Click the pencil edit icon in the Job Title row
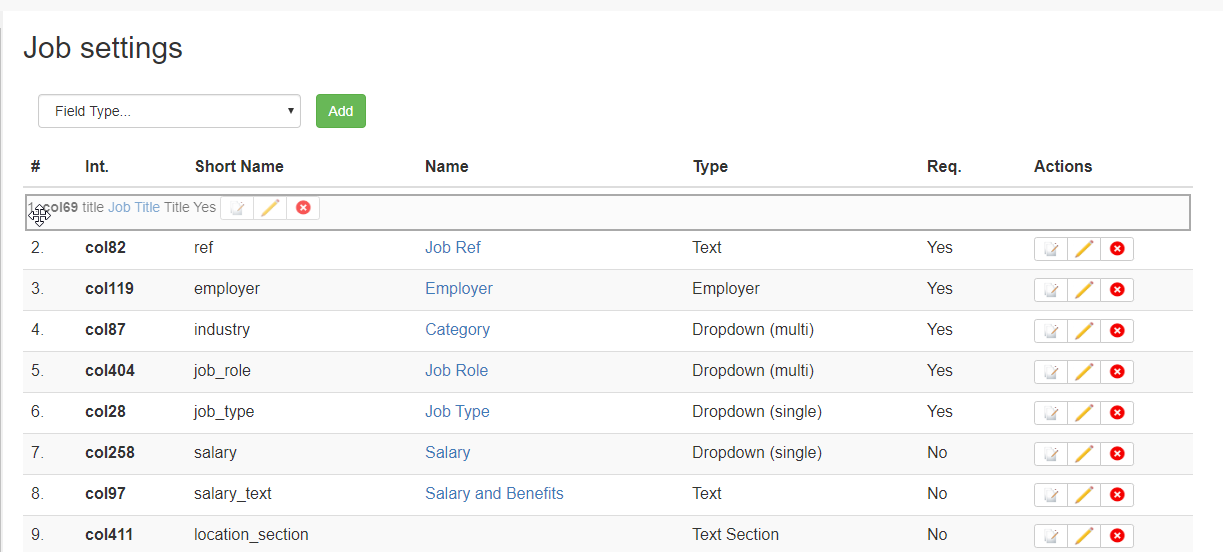1223x552 pixels. (270, 208)
